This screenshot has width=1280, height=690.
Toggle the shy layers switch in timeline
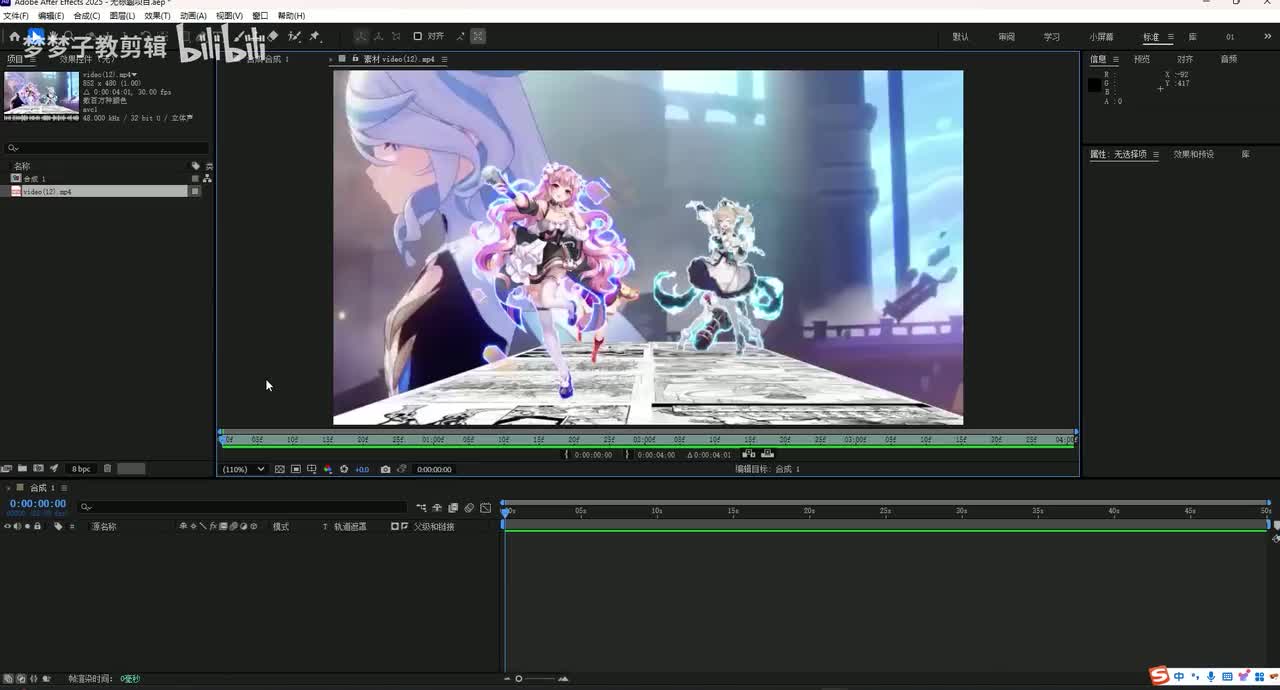pos(437,508)
